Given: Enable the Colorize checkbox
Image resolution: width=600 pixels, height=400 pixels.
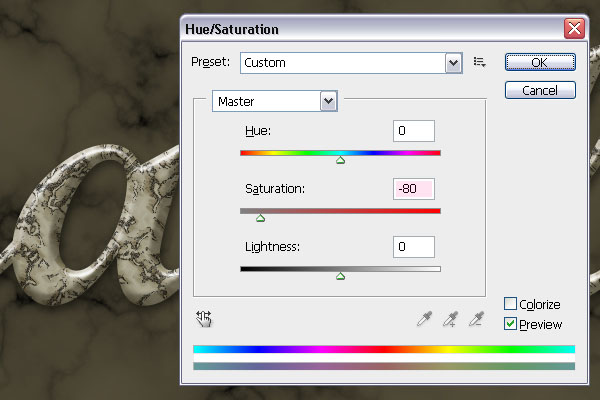Looking at the screenshot, I should point(511,304).
